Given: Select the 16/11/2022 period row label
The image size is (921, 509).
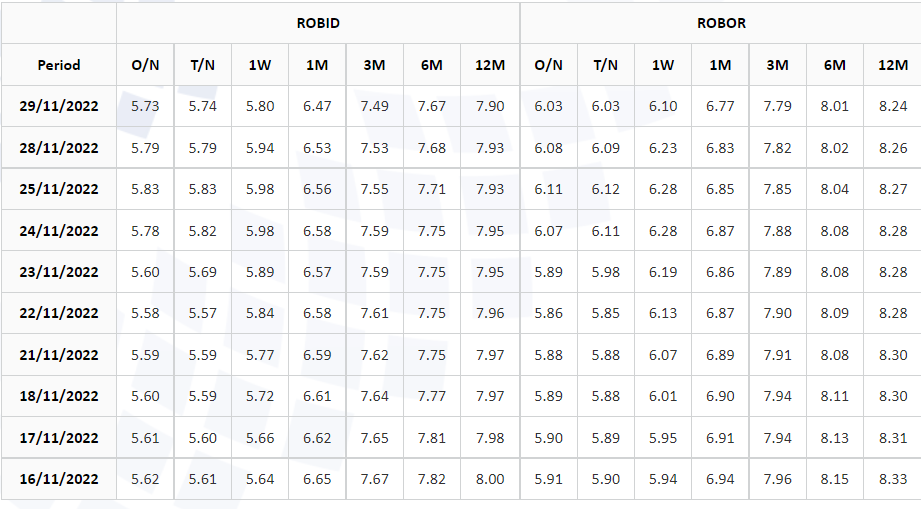Looking at the screenshot, I should [x=59, y=479].
